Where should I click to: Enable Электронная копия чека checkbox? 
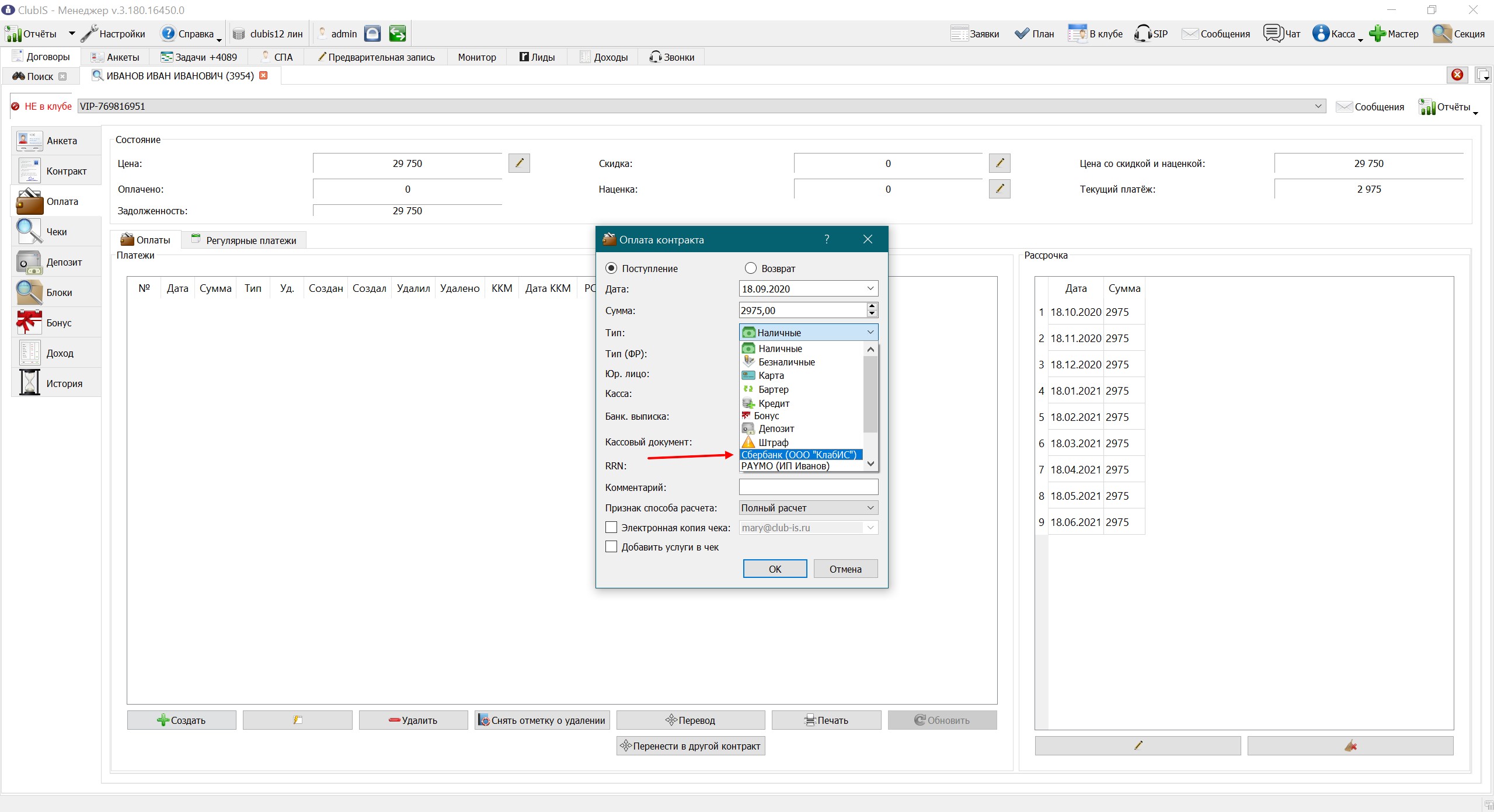coord(611,528)
